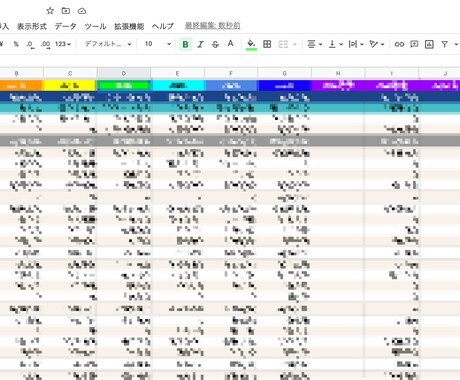
Task: Star this spreadsheet document
Action: point(50,11)
